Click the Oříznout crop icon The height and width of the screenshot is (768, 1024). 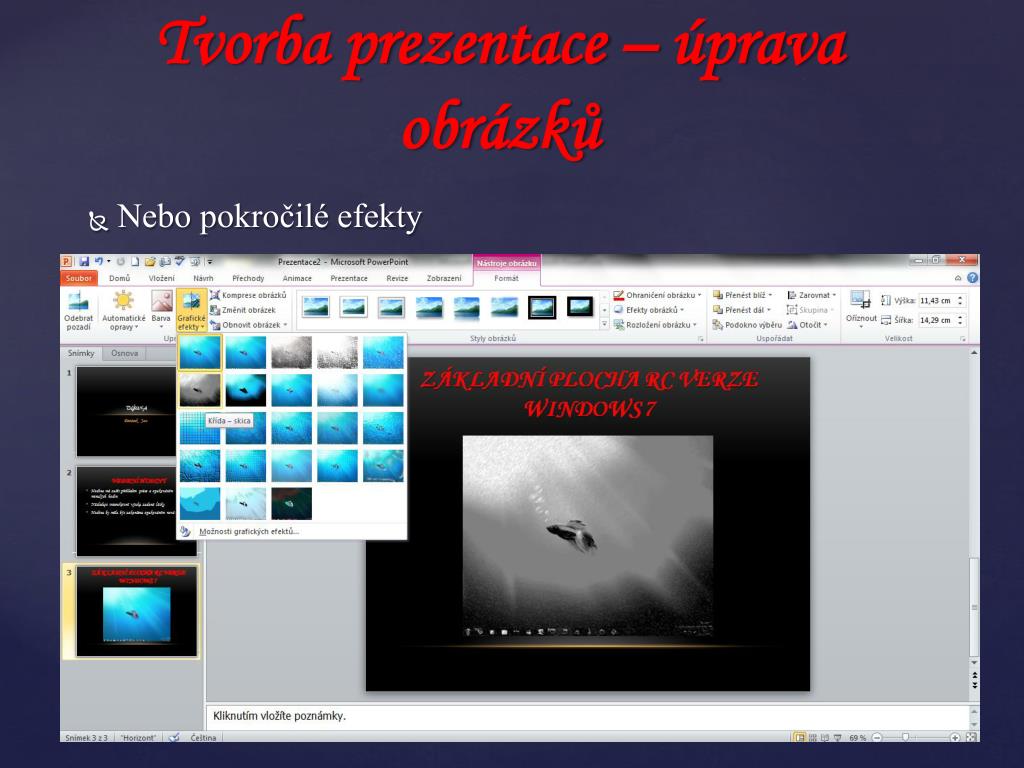[860, 300]
